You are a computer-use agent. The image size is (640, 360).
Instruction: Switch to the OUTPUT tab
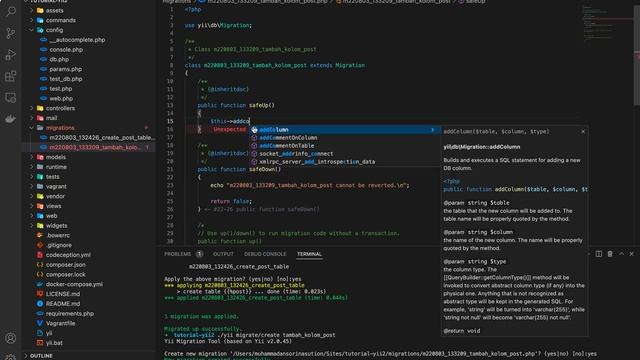[x=223, y=254]
